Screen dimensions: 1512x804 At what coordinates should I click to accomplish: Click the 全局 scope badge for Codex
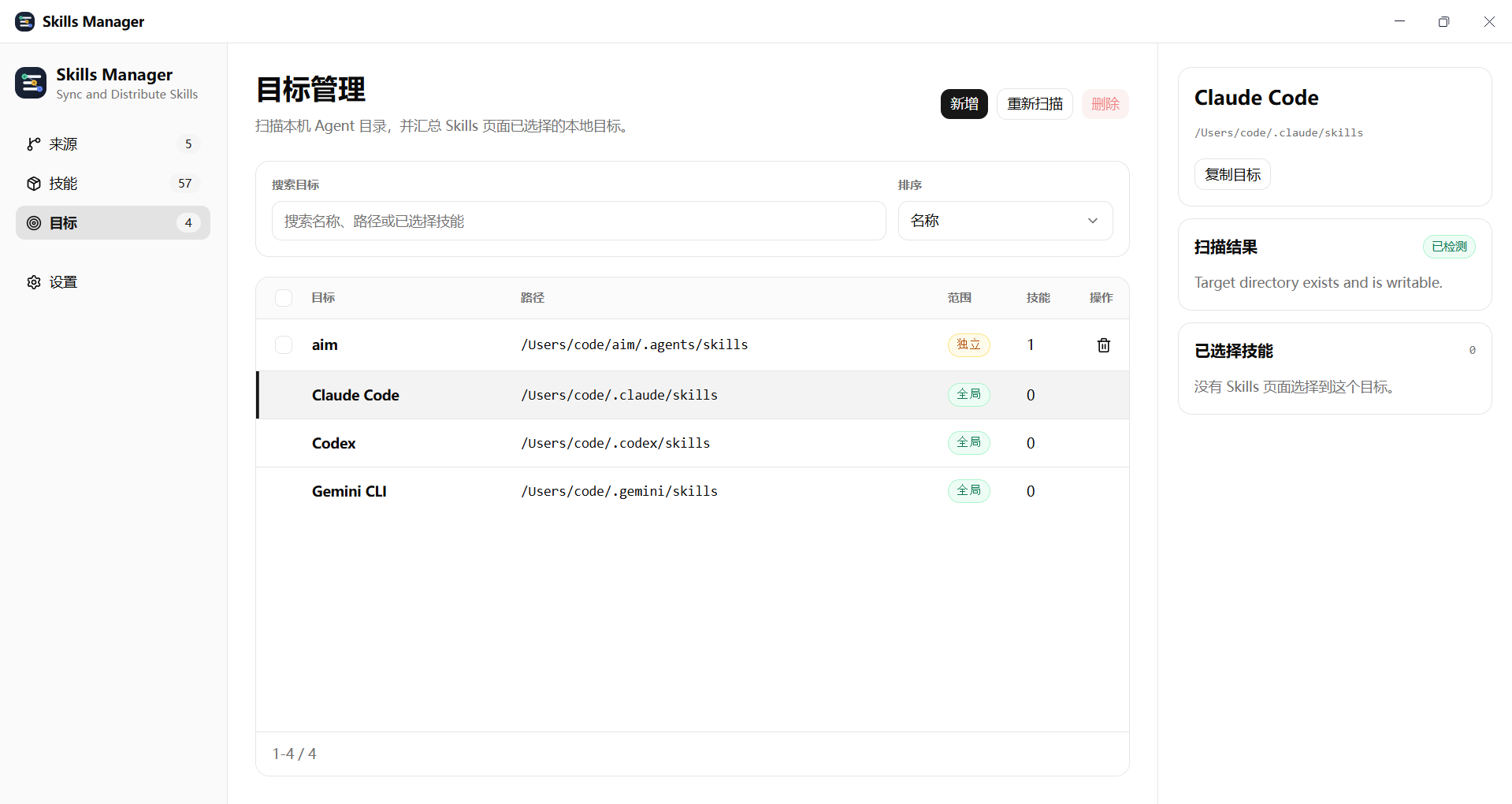968,442
